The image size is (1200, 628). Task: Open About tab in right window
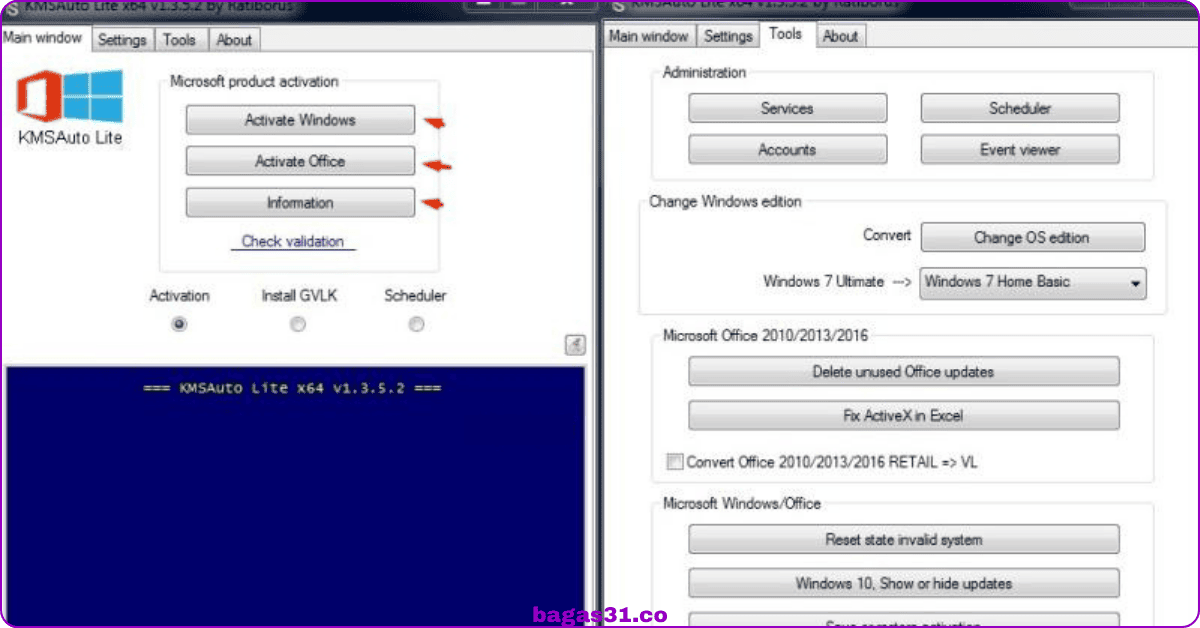[x=840, y=36]
